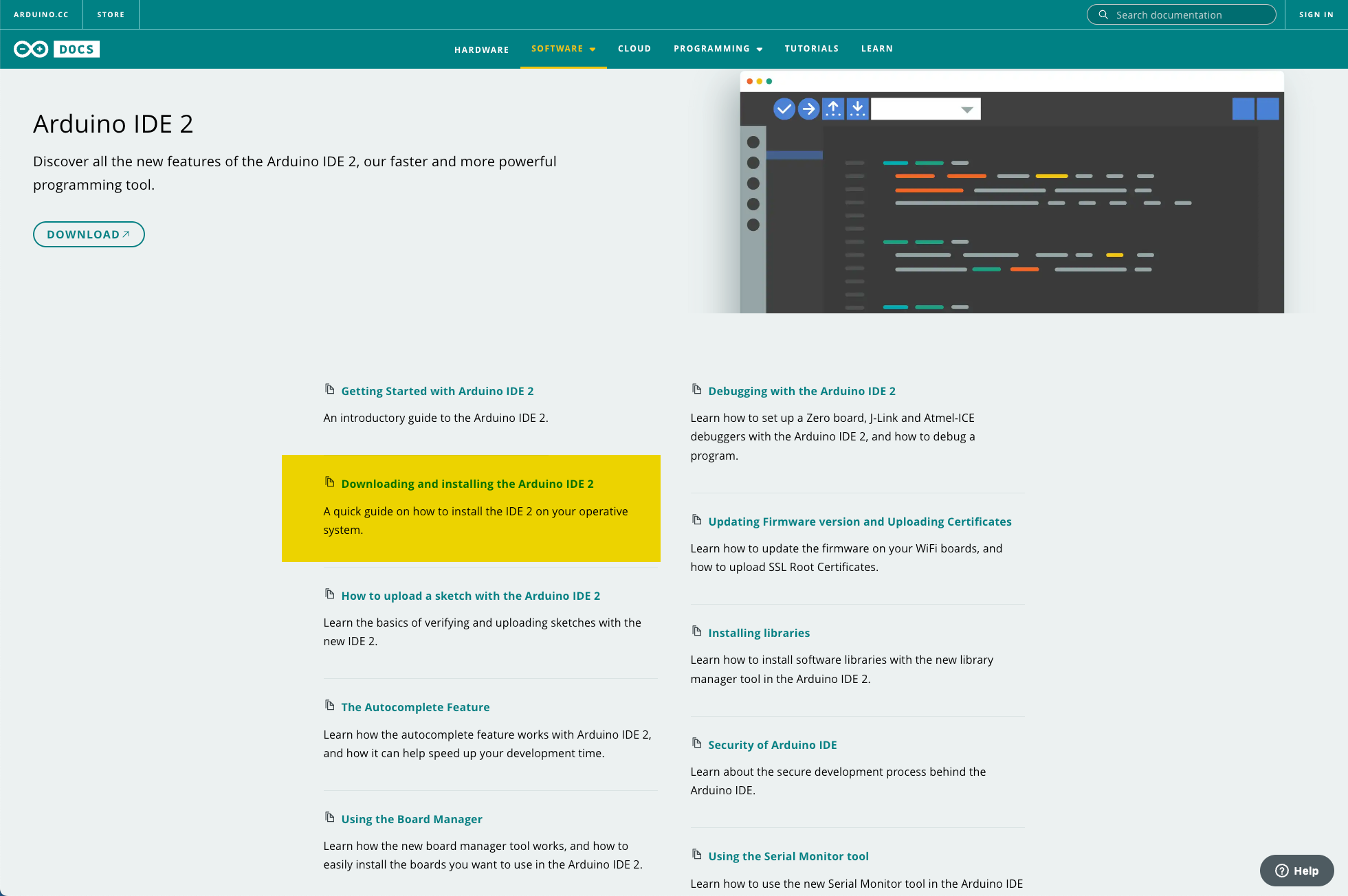Click the verify/checkmark icon in IDE toolbar
The image size is (1348, 896).
point(785,108)
